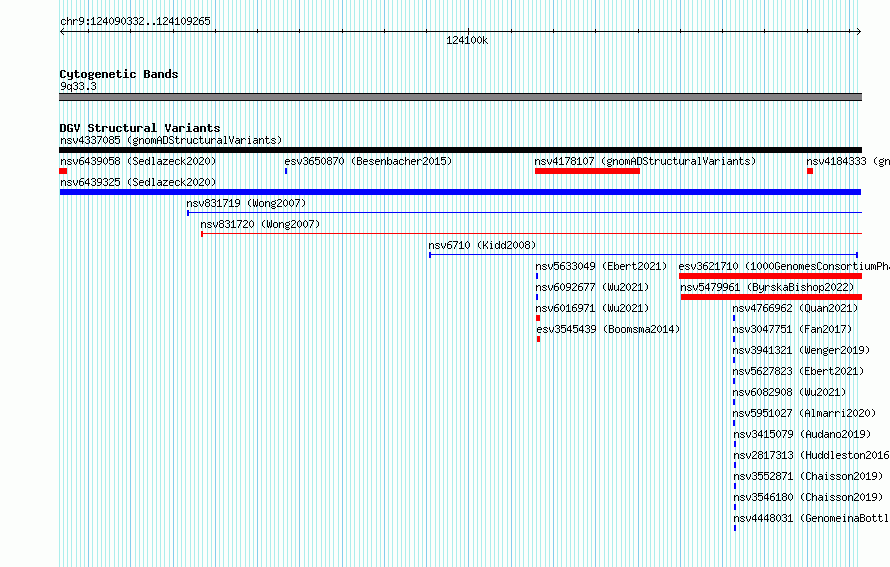Click nsv3941321 (Wenger2019) label

click(801, 350)
